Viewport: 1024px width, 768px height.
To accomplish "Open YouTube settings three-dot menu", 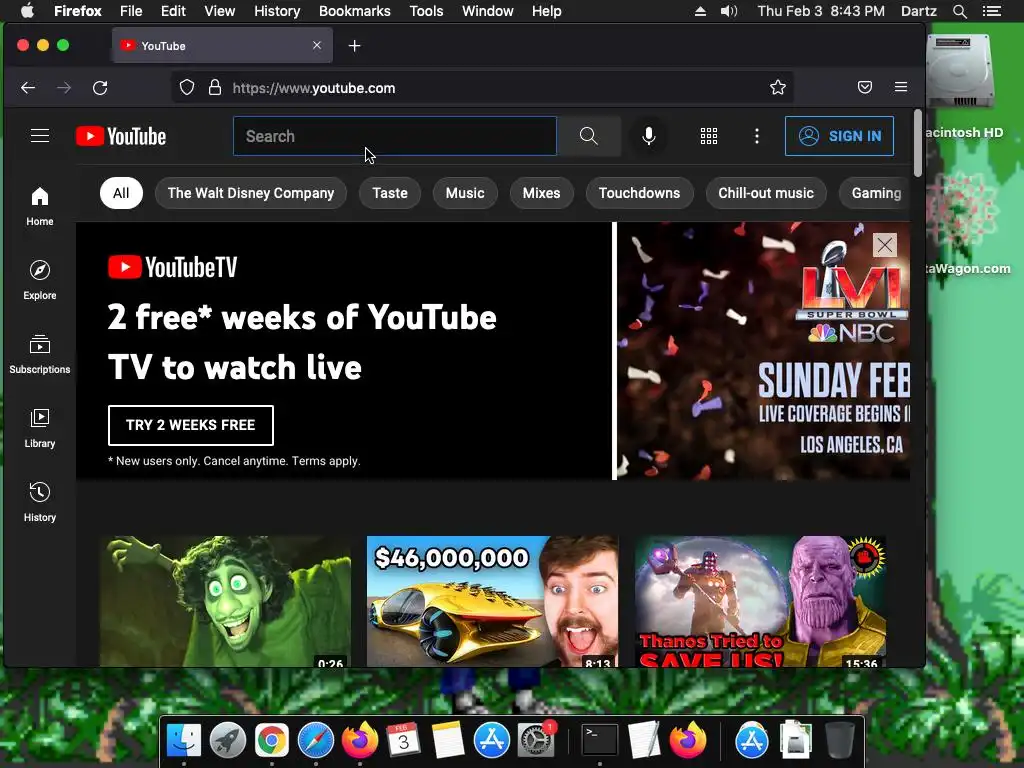I will tap(756, 136).
